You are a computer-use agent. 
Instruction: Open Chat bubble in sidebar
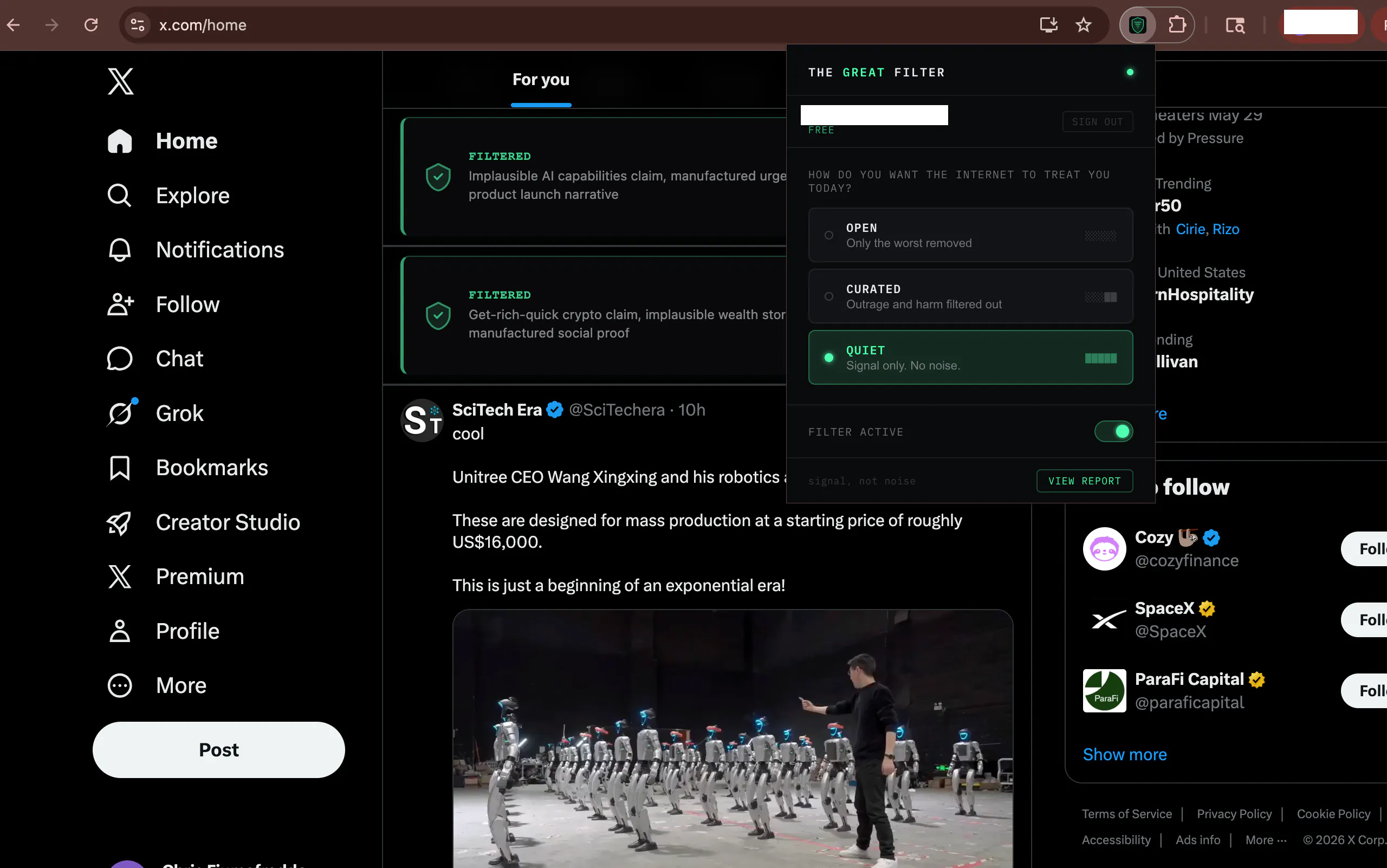119,359
